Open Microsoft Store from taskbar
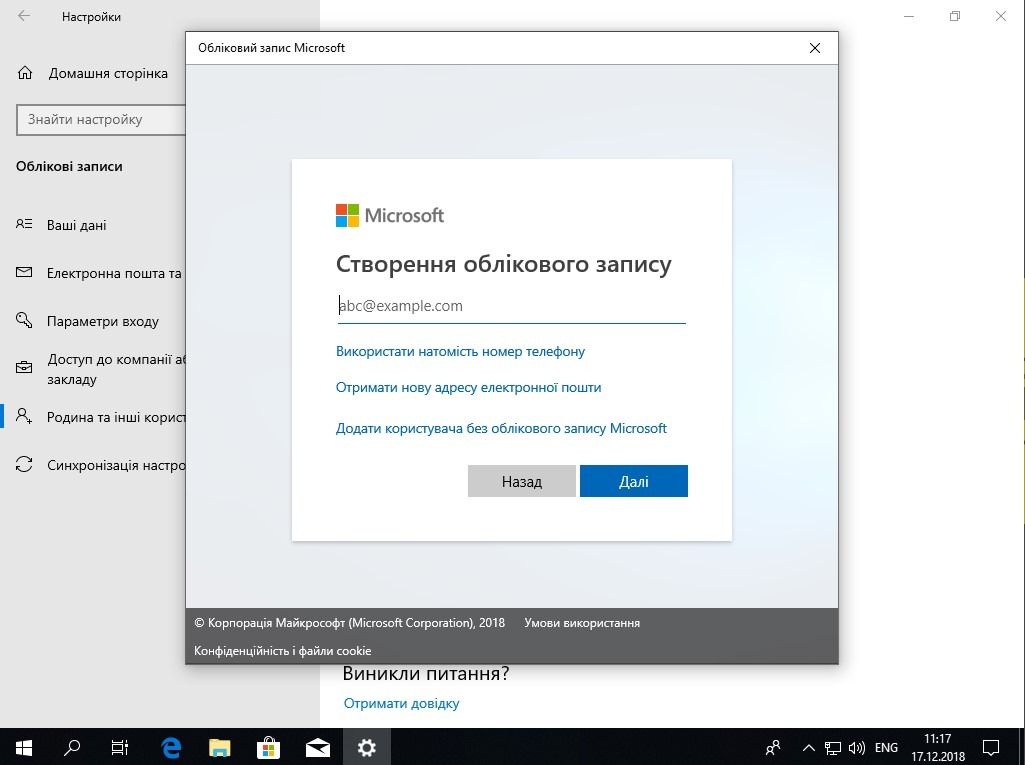The width and height of the screenshot is (1025, 765). click(268, 747)
